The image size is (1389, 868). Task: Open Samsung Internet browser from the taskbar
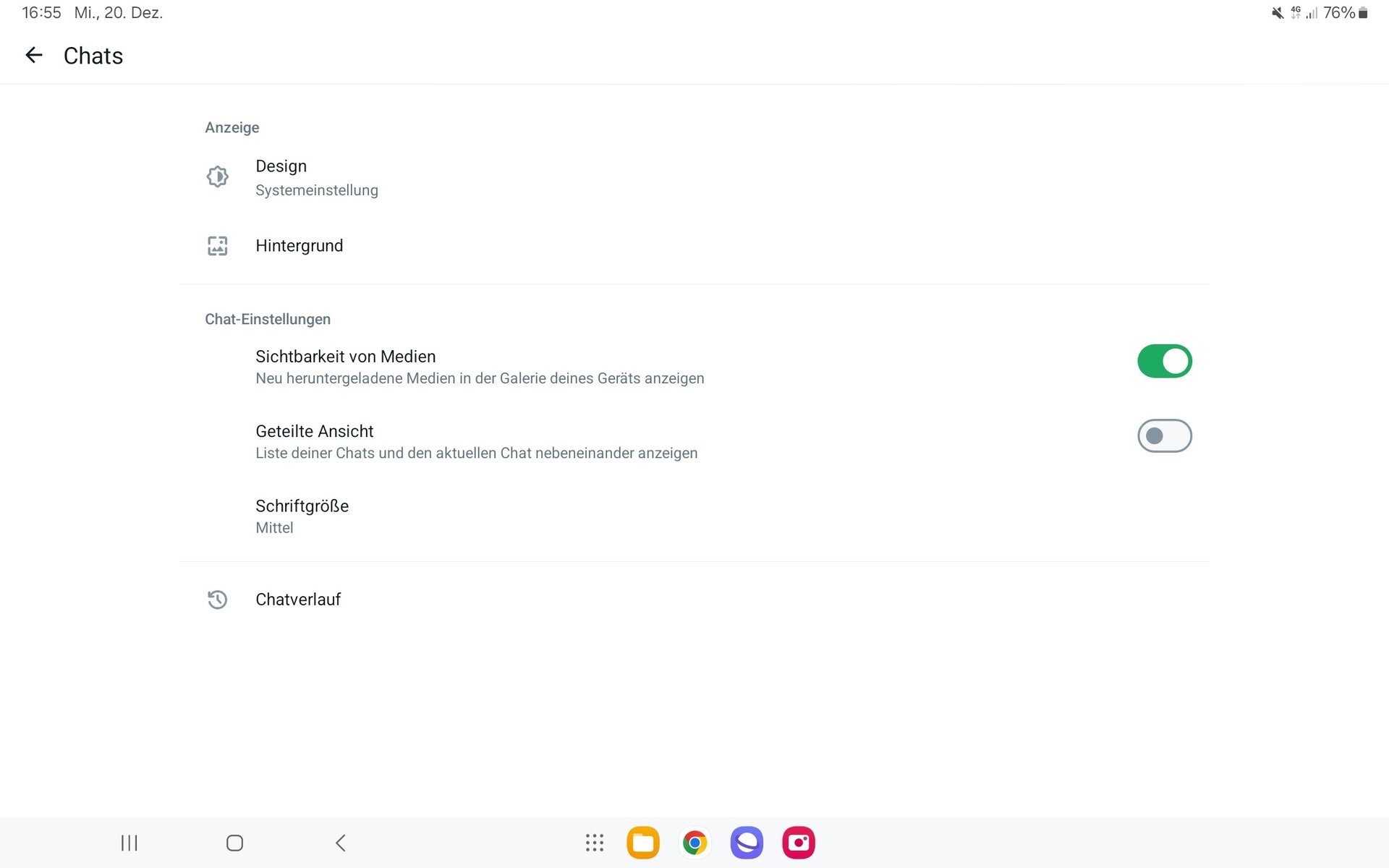[747, 843]
